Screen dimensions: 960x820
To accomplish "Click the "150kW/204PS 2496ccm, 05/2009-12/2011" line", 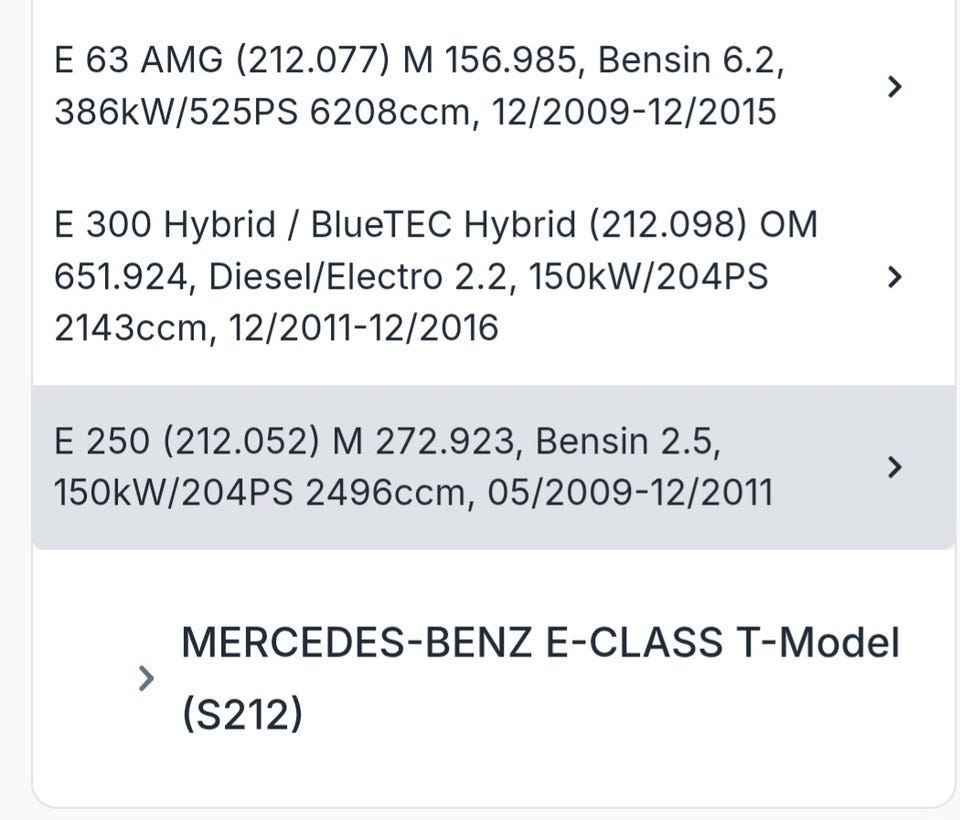I will coord(413,493).
